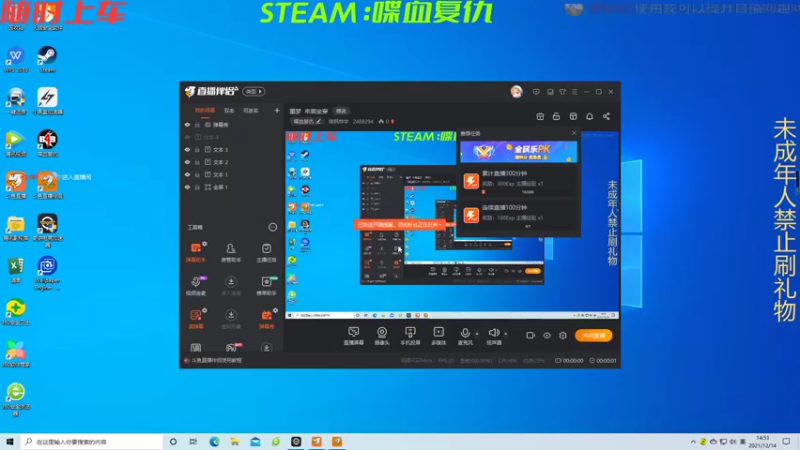Toggle lock on the 全屏 1 layer
Viewport: 800px width, 450px height.
(x=197, y=187)
